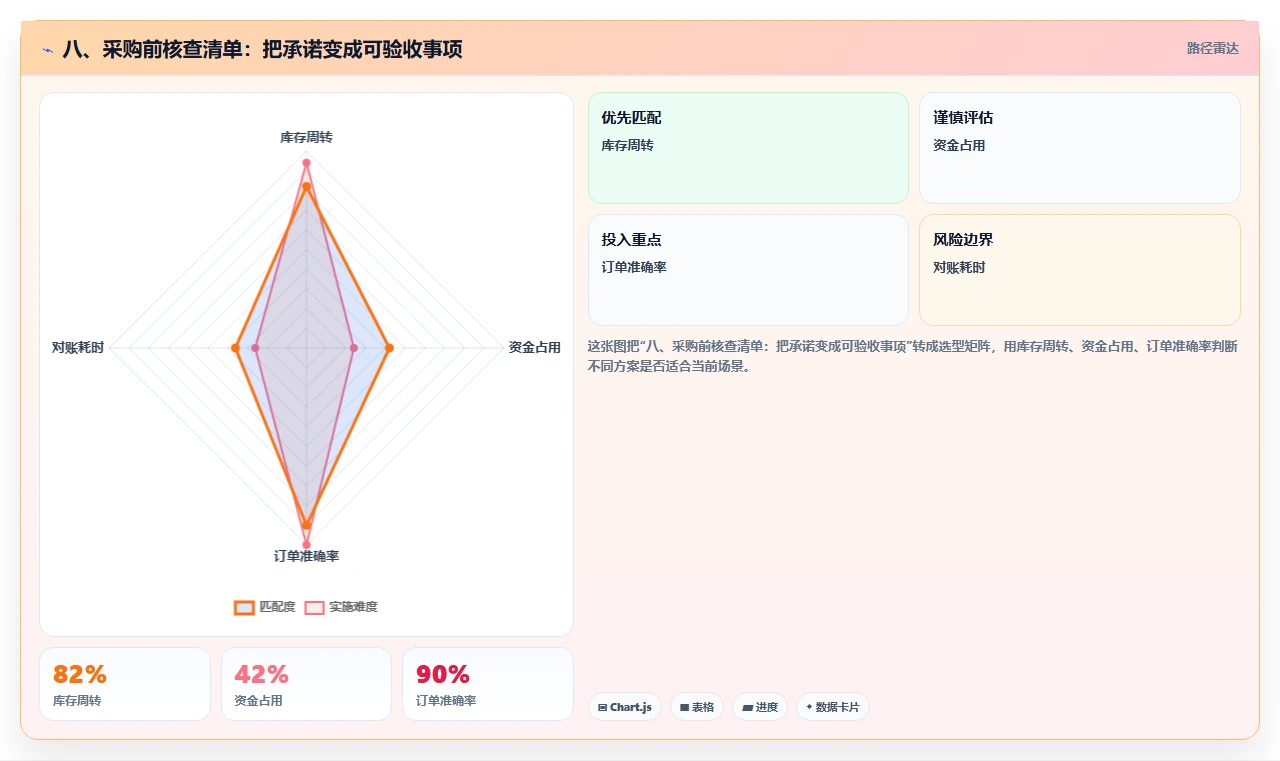This screenshot has height=761, width=1280.
Task: Click the 对账耗时 radar axis label
Action: (x=78, y=348)
